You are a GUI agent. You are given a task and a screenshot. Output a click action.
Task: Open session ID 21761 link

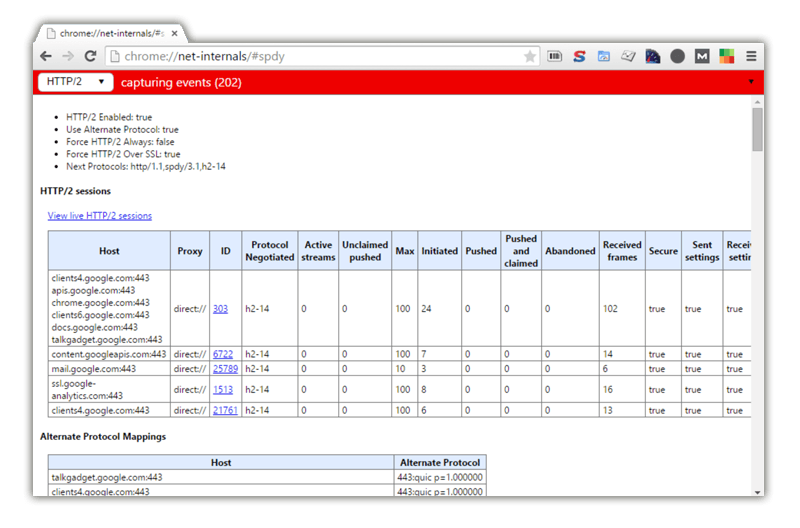coord(226,410)
